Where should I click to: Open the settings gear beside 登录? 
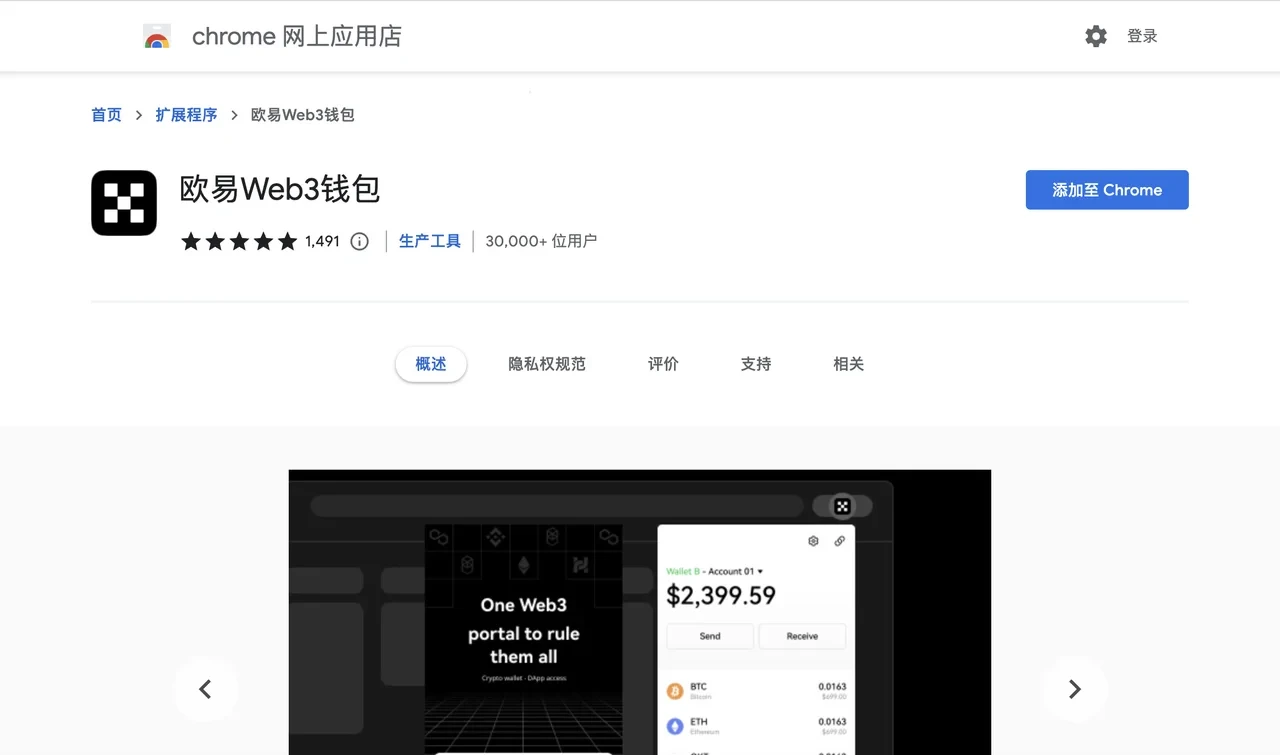pos(1096,35)
